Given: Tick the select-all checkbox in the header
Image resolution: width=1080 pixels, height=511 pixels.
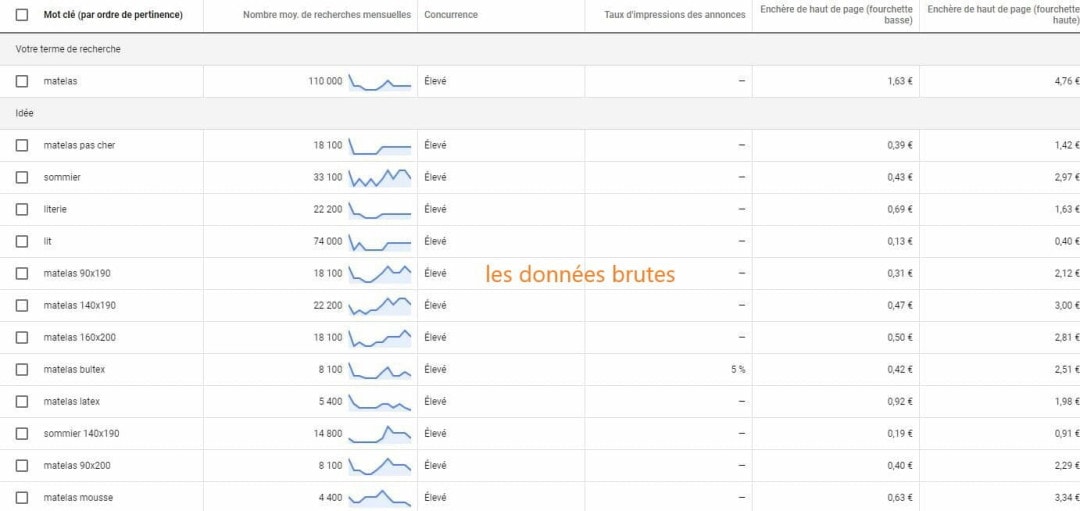Looking at the screenshot, I should click(x=22, y=15).
